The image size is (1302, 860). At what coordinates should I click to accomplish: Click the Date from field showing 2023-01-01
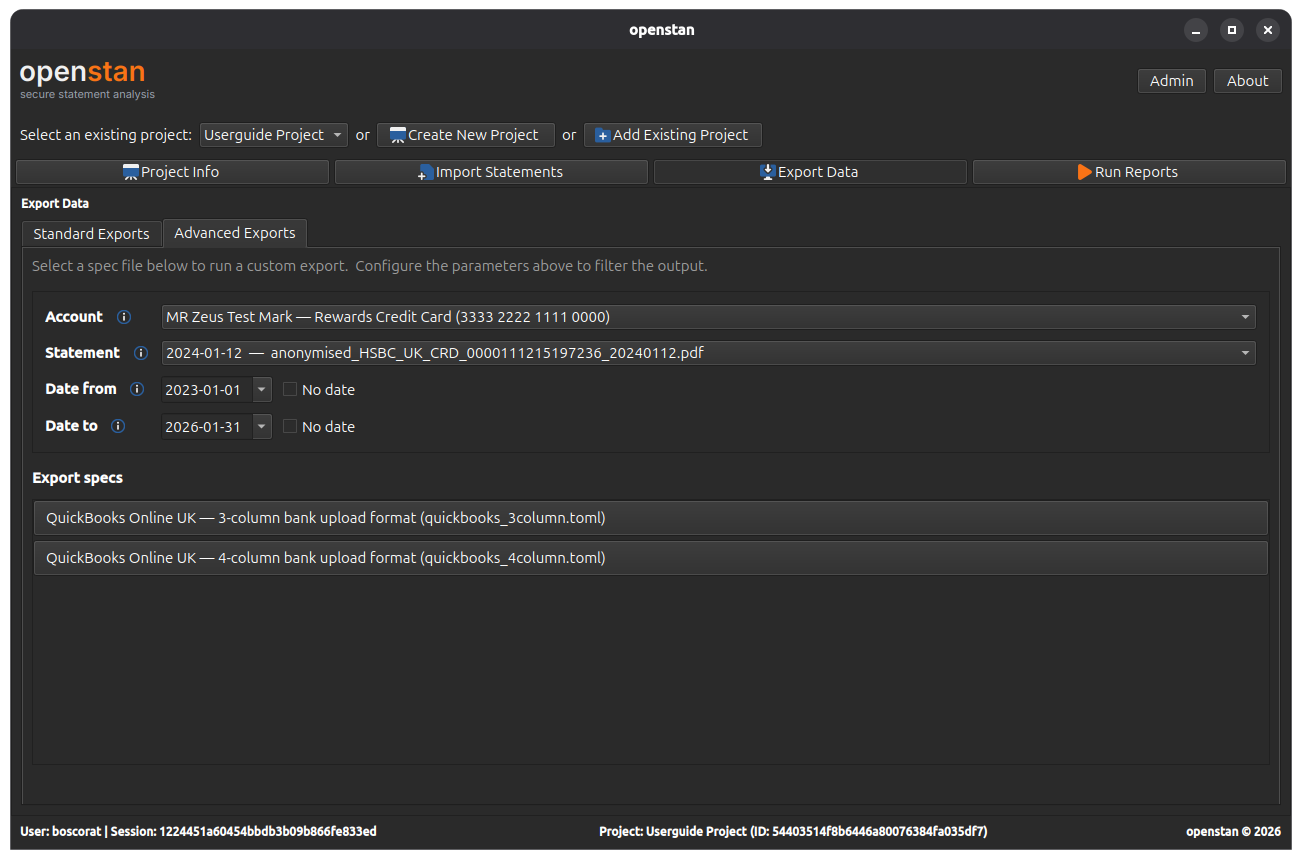(207, 390)
